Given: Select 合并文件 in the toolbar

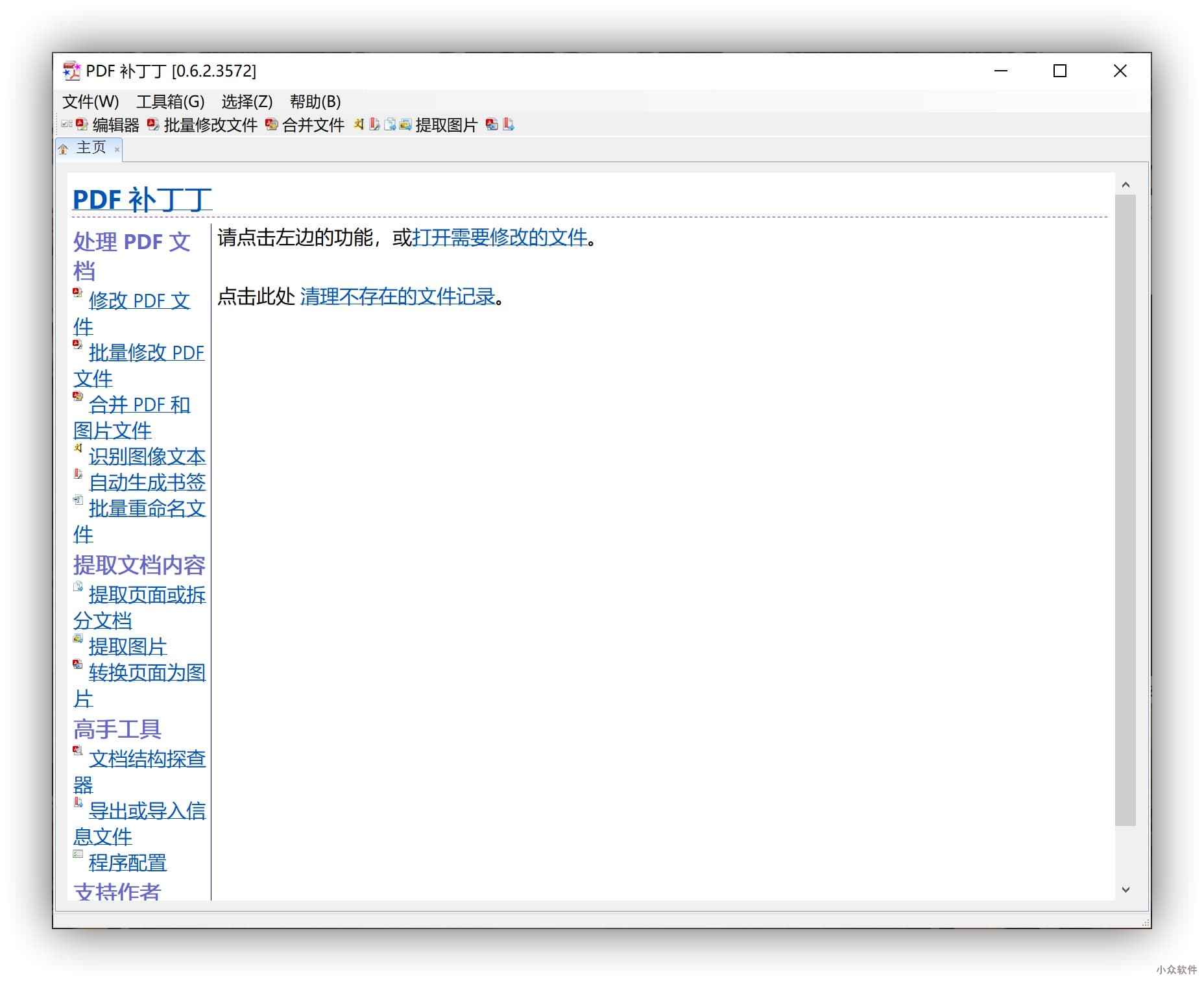Looking at the screenshot, I should (305, 125).
